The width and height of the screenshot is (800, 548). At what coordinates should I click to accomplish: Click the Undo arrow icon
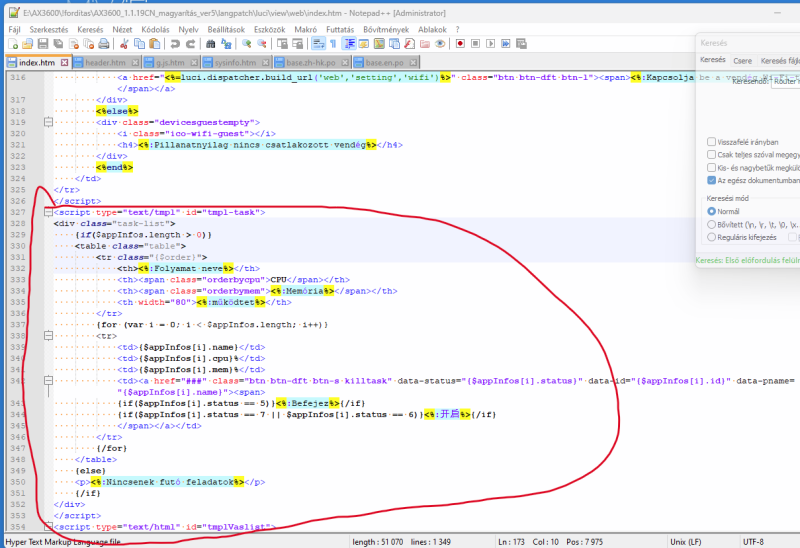[175, 44]
